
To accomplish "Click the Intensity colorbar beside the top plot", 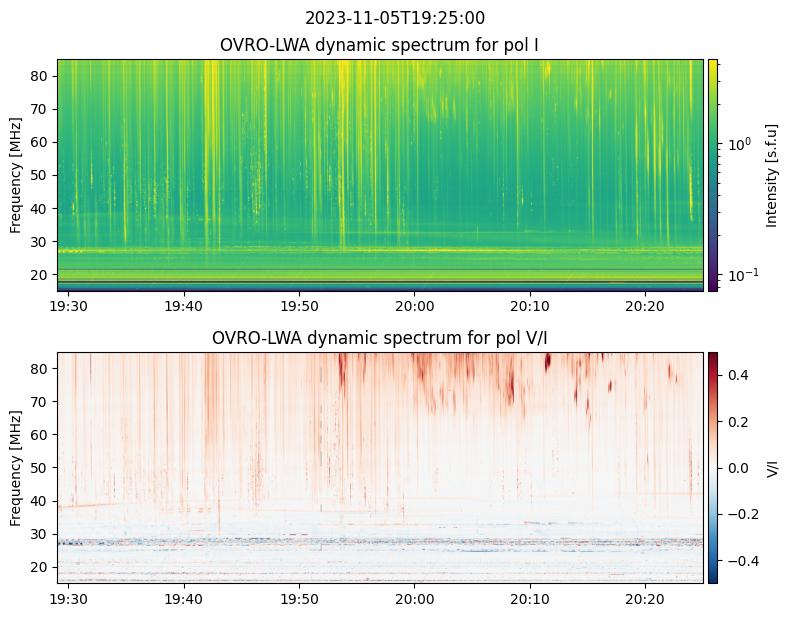I will coord(713,175).
